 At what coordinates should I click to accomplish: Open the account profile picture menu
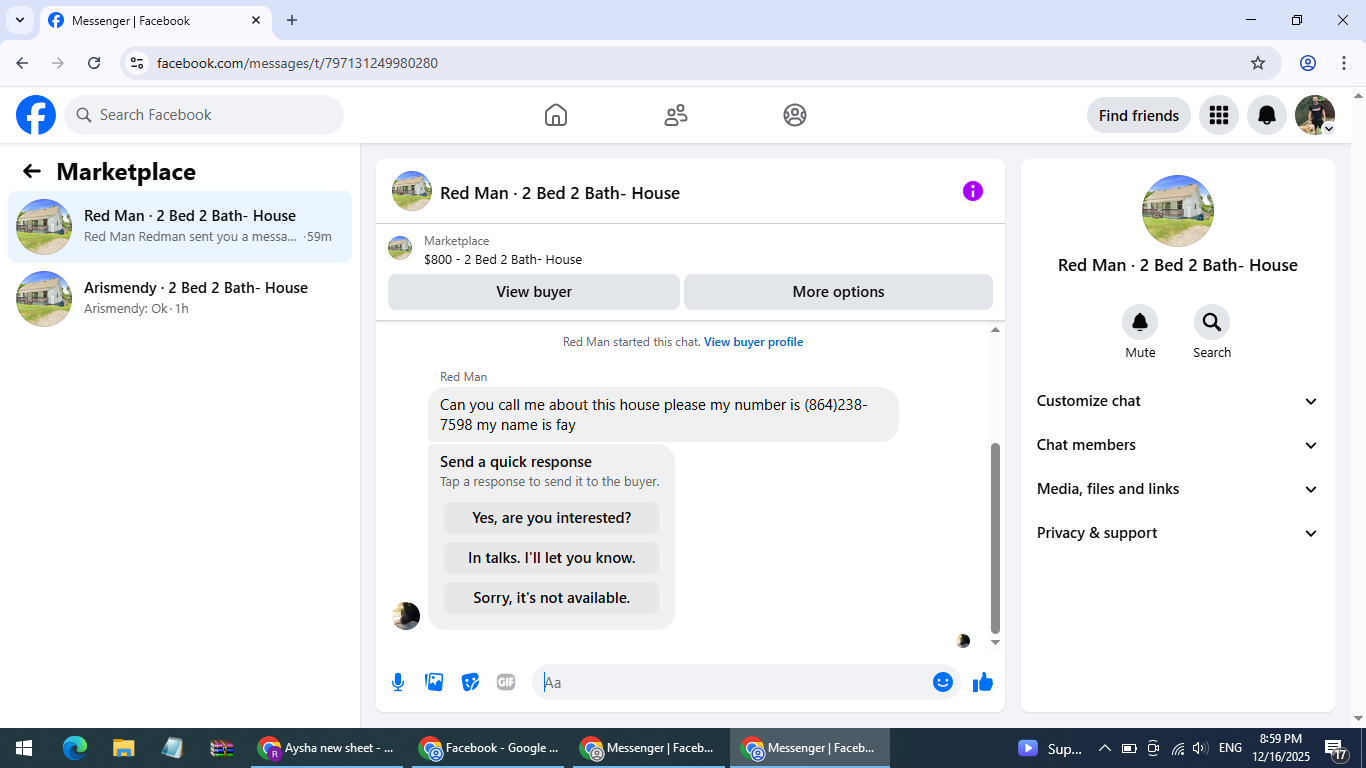coord(1315,115)
